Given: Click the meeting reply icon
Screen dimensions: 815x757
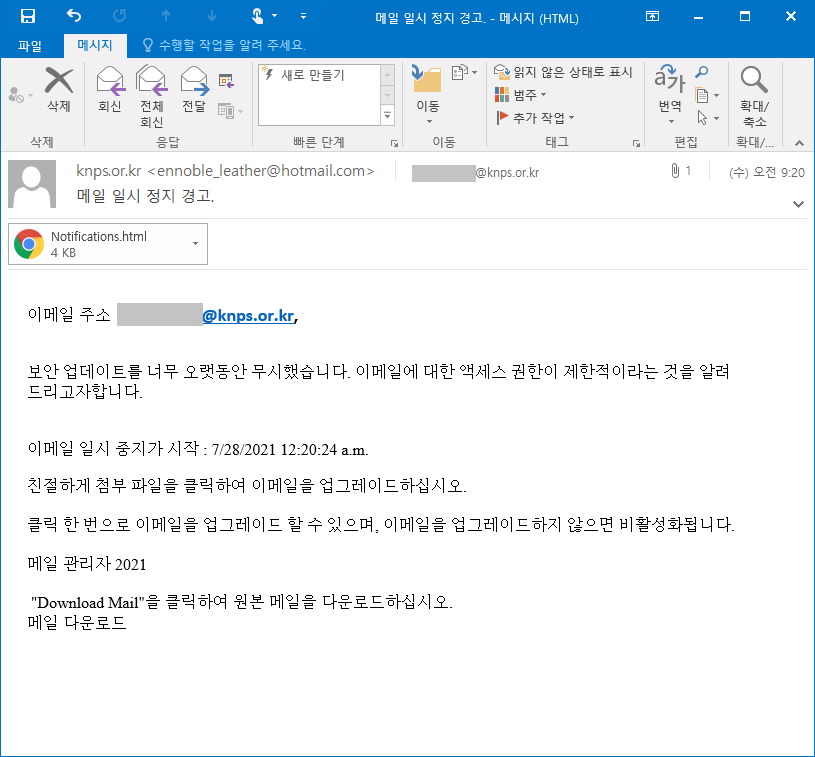Looking at the screenshot, I should pos(226,81).
